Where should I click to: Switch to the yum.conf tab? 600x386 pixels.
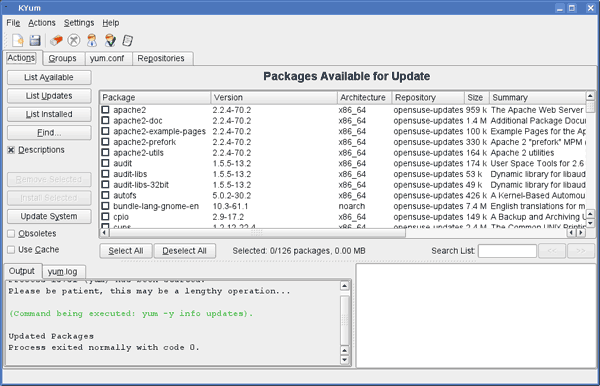pos(107,59)
